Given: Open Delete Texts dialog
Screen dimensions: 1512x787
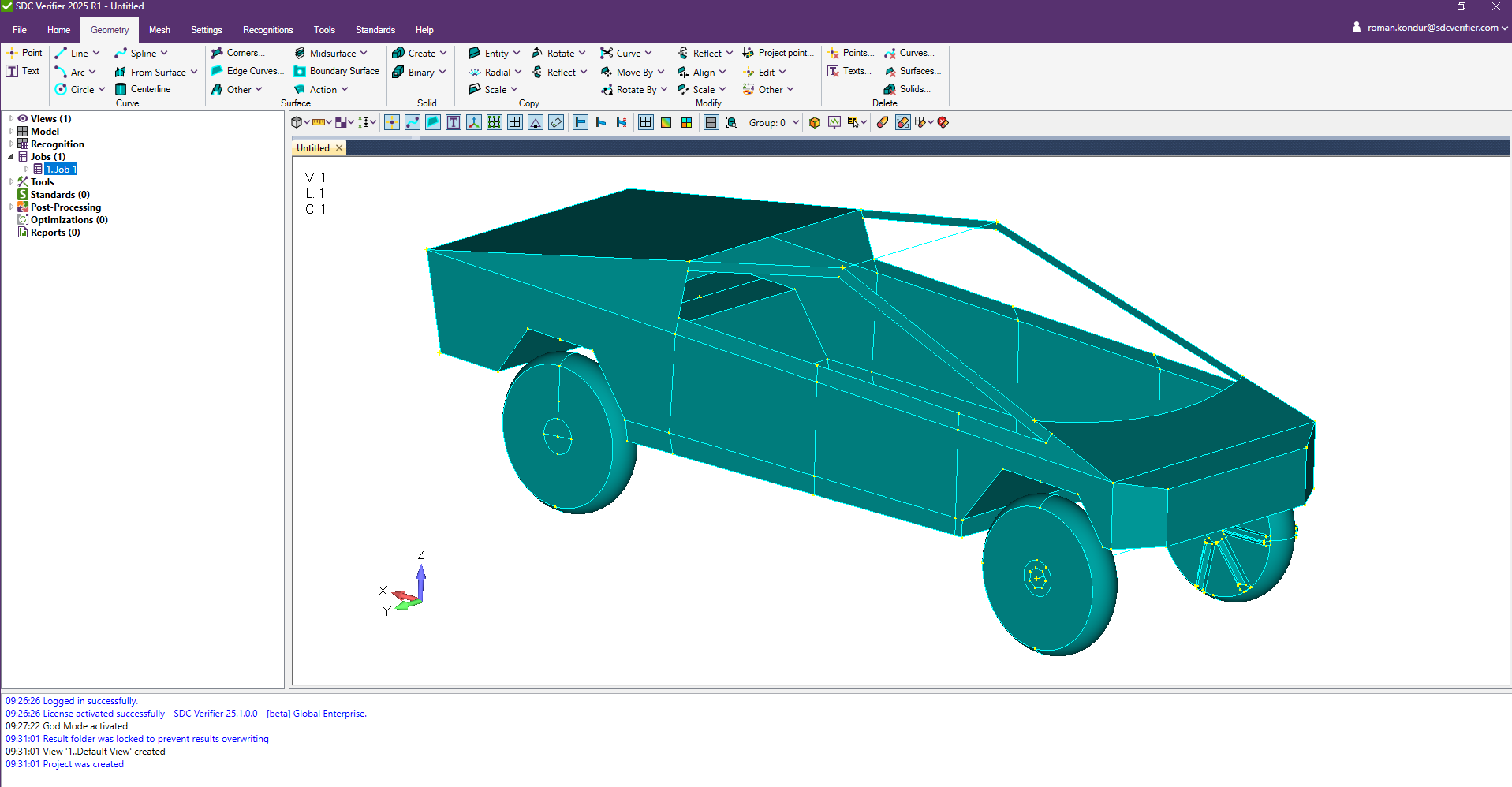Looking at the screenshot, I should tap(849, 71).
